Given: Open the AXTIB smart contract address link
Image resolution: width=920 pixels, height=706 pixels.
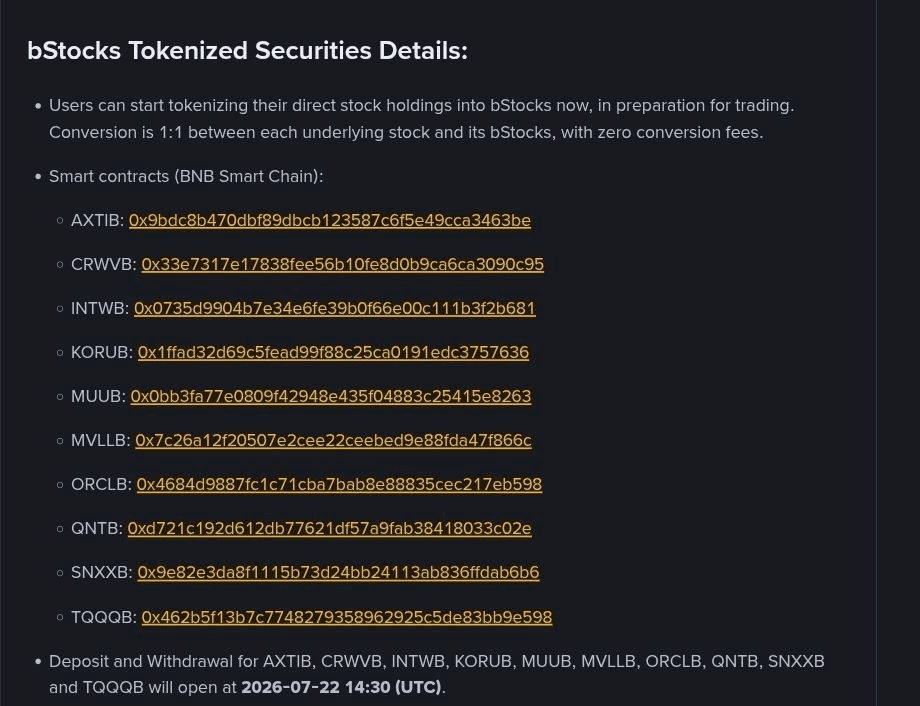Looking at the screenshot, I should pyautogui.click(x=330, y=220).
